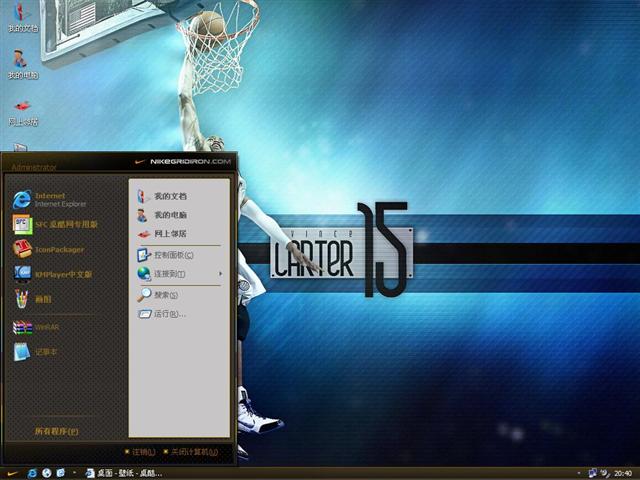Viewport: 640px width, 480px height.
Task: Expand hidden system tray icons arrow
Action: point(579,473)
